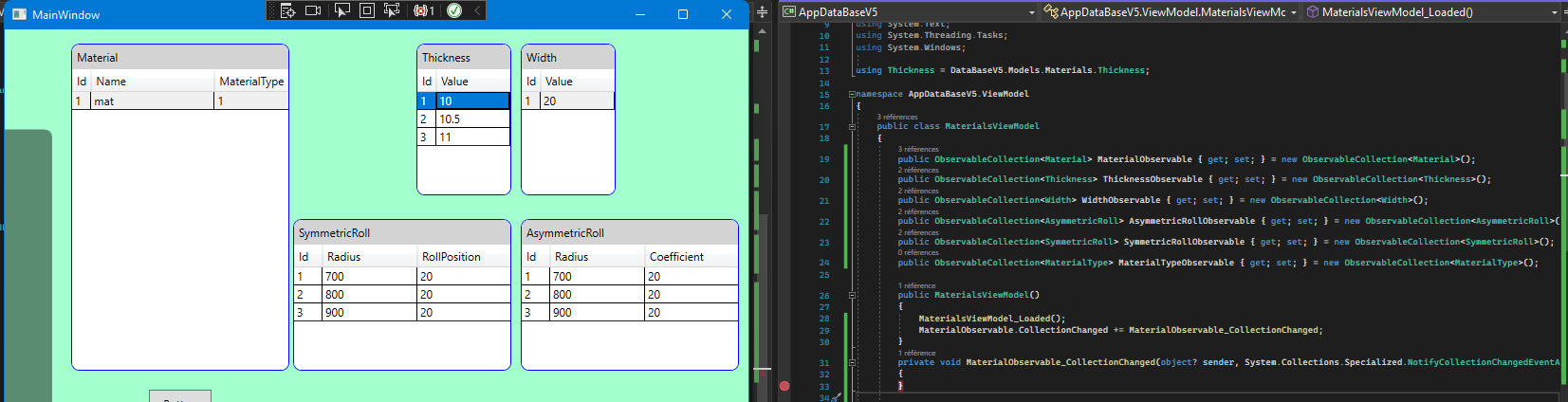This screenshot has height=402, width=1568.
Task: Toggle Track Focused Element icon
Action: click(392, 10)
